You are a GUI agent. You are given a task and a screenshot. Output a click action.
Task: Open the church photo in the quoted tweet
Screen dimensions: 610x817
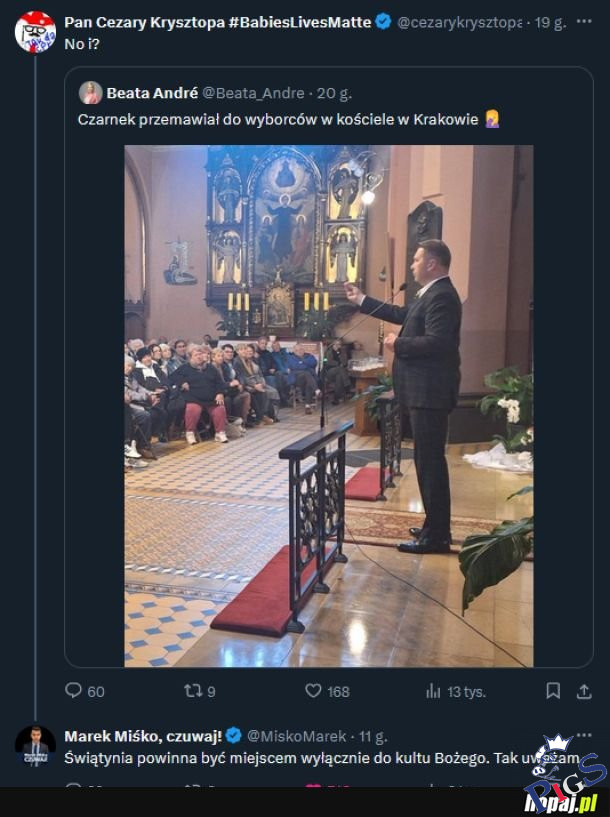point(328,405)
